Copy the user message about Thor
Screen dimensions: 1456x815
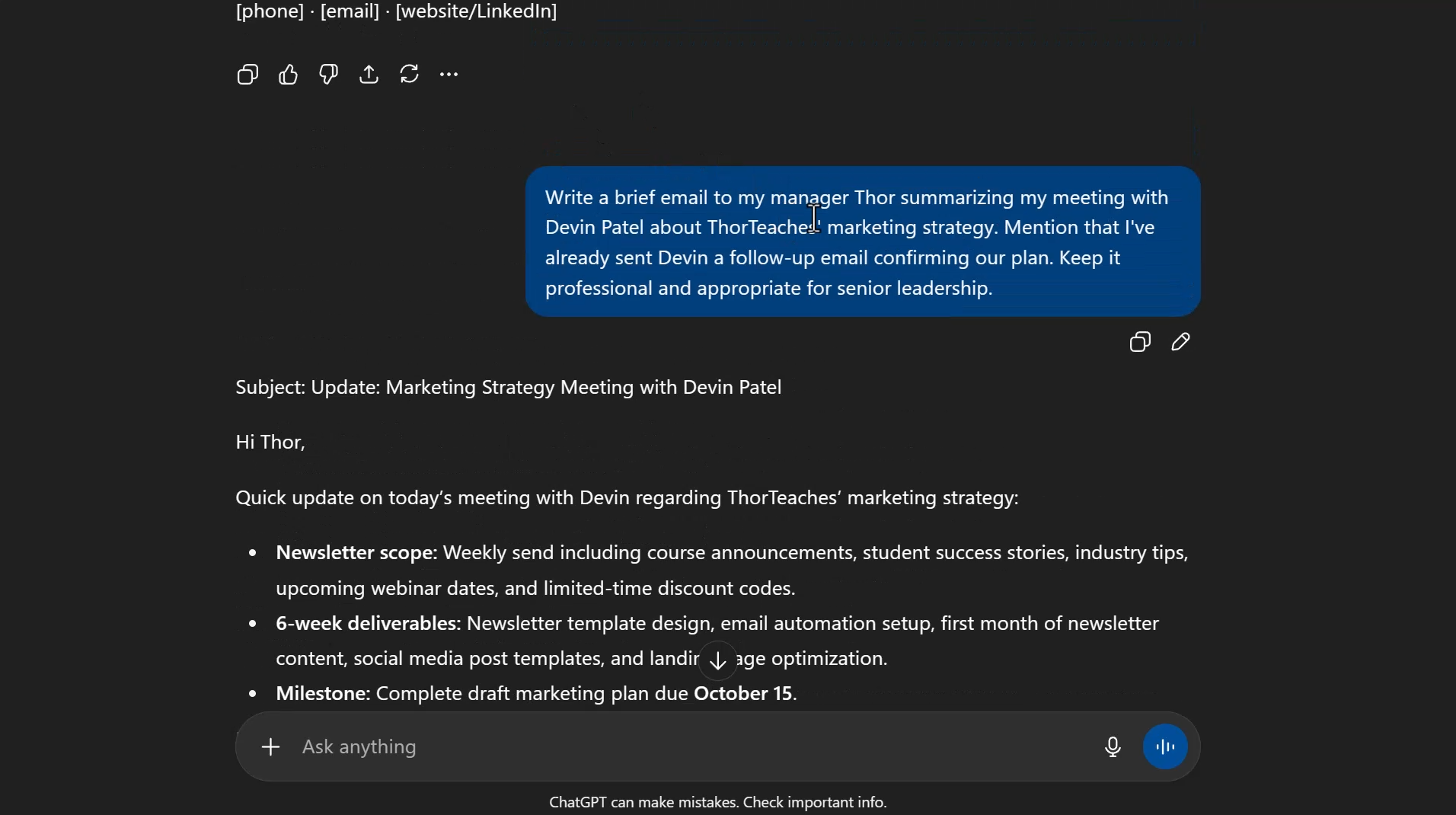pyautogui.click(x=1140, y=342)
